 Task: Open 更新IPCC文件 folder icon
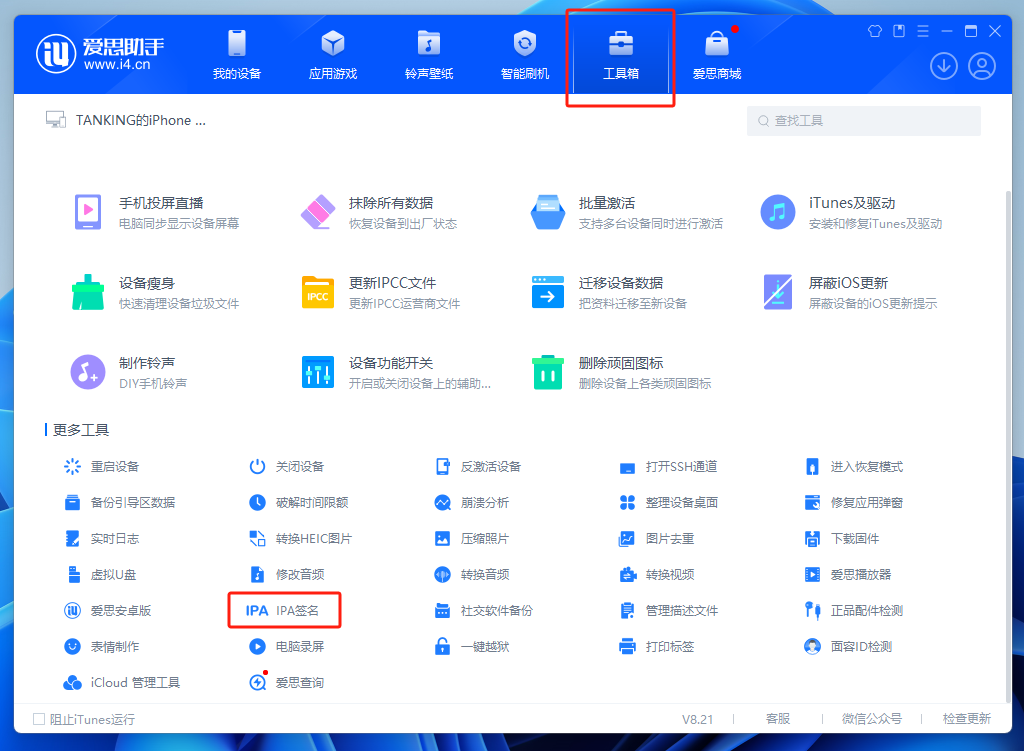coord(318,292)
